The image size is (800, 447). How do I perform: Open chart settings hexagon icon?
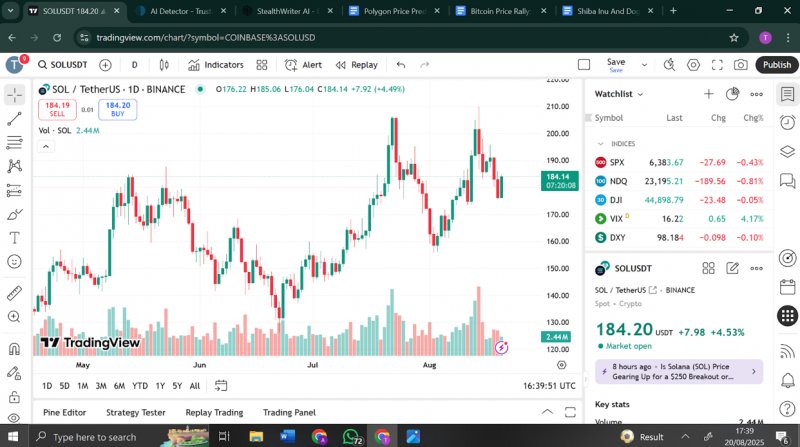pos(693,65)
